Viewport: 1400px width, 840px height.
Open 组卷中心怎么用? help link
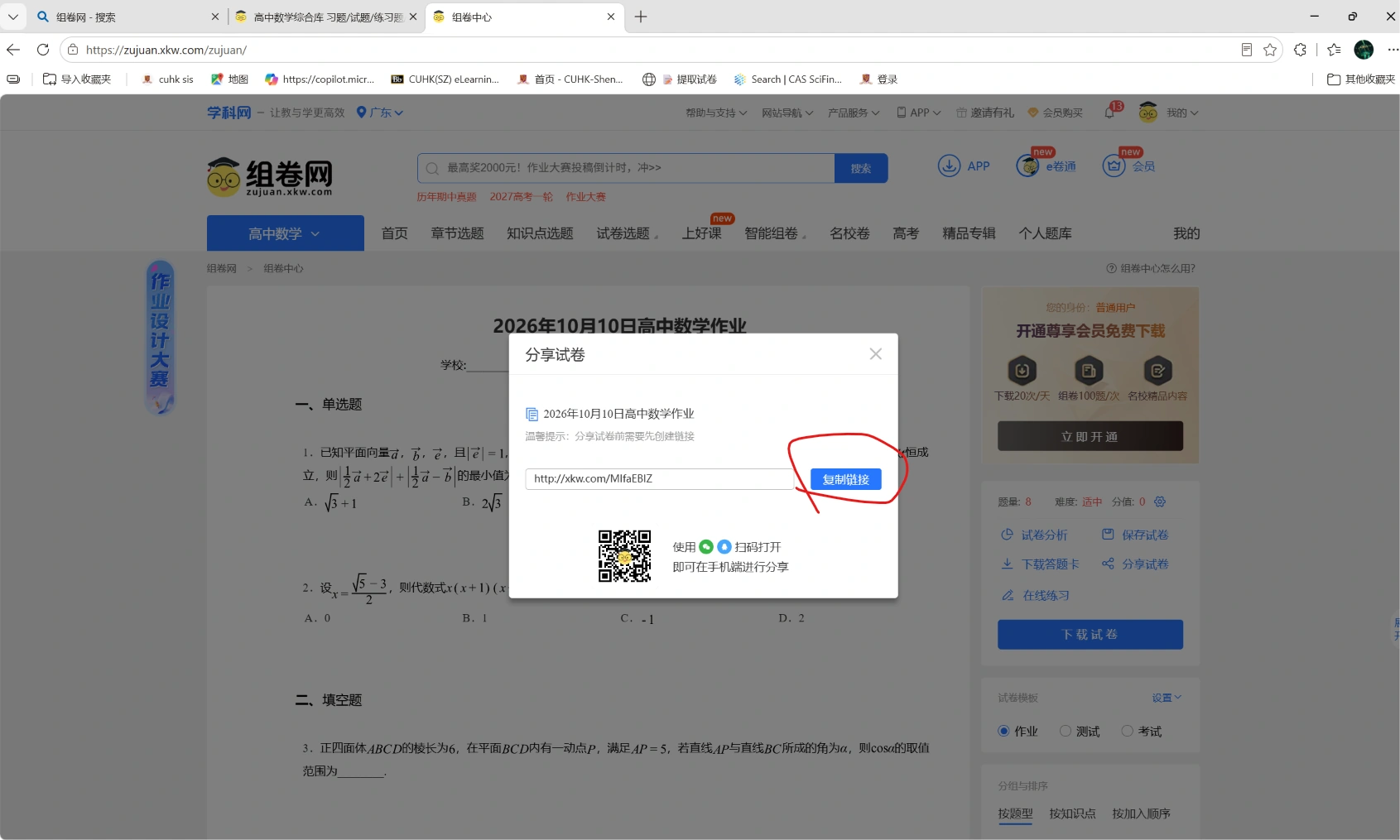pos(1151,268)
